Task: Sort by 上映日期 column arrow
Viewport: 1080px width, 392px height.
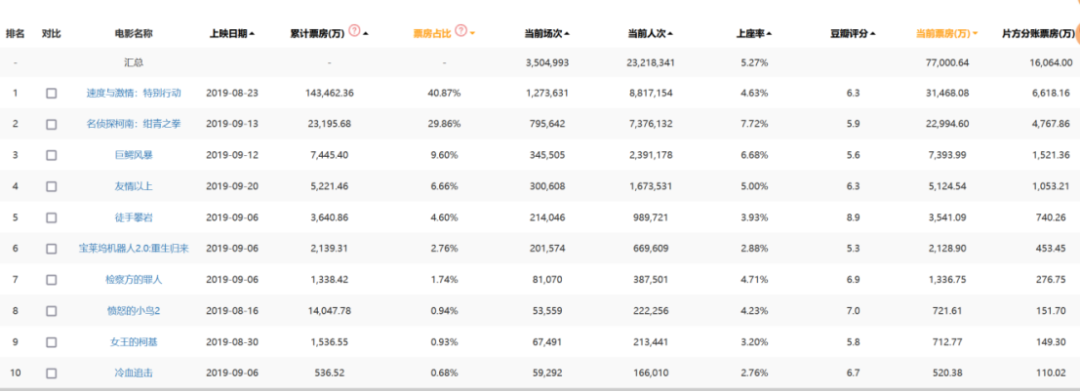Action: click(252, 34)
